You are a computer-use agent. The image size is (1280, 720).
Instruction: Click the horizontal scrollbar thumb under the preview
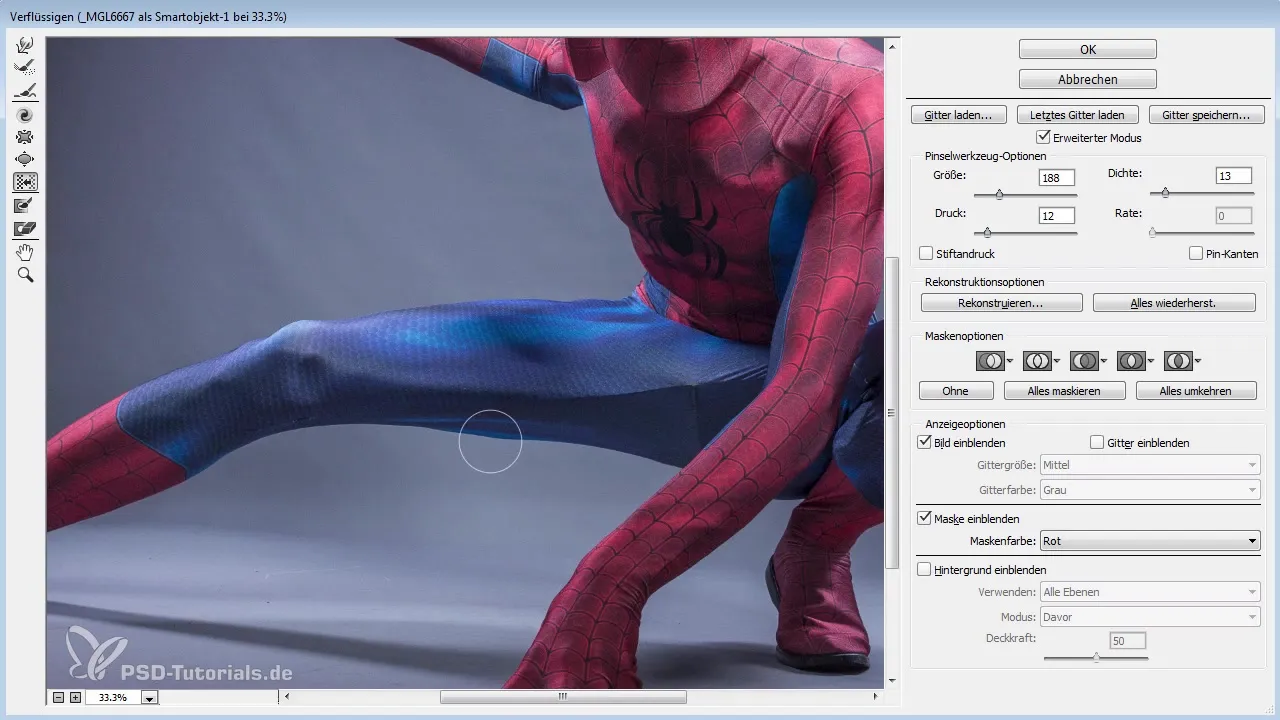(562, 697)
